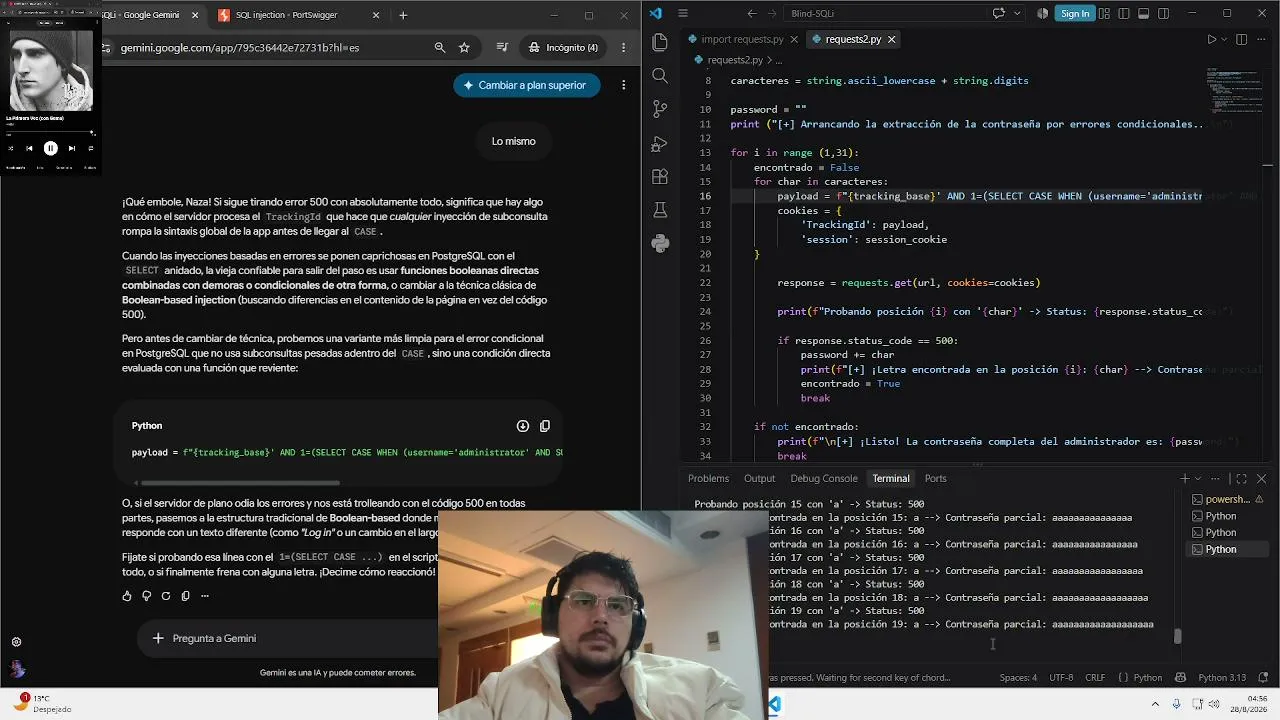Image resolution: width=1280 pixels, height=720 pixels.
Task: Copy the Gemini response text
Action: [x=185, y=596]
